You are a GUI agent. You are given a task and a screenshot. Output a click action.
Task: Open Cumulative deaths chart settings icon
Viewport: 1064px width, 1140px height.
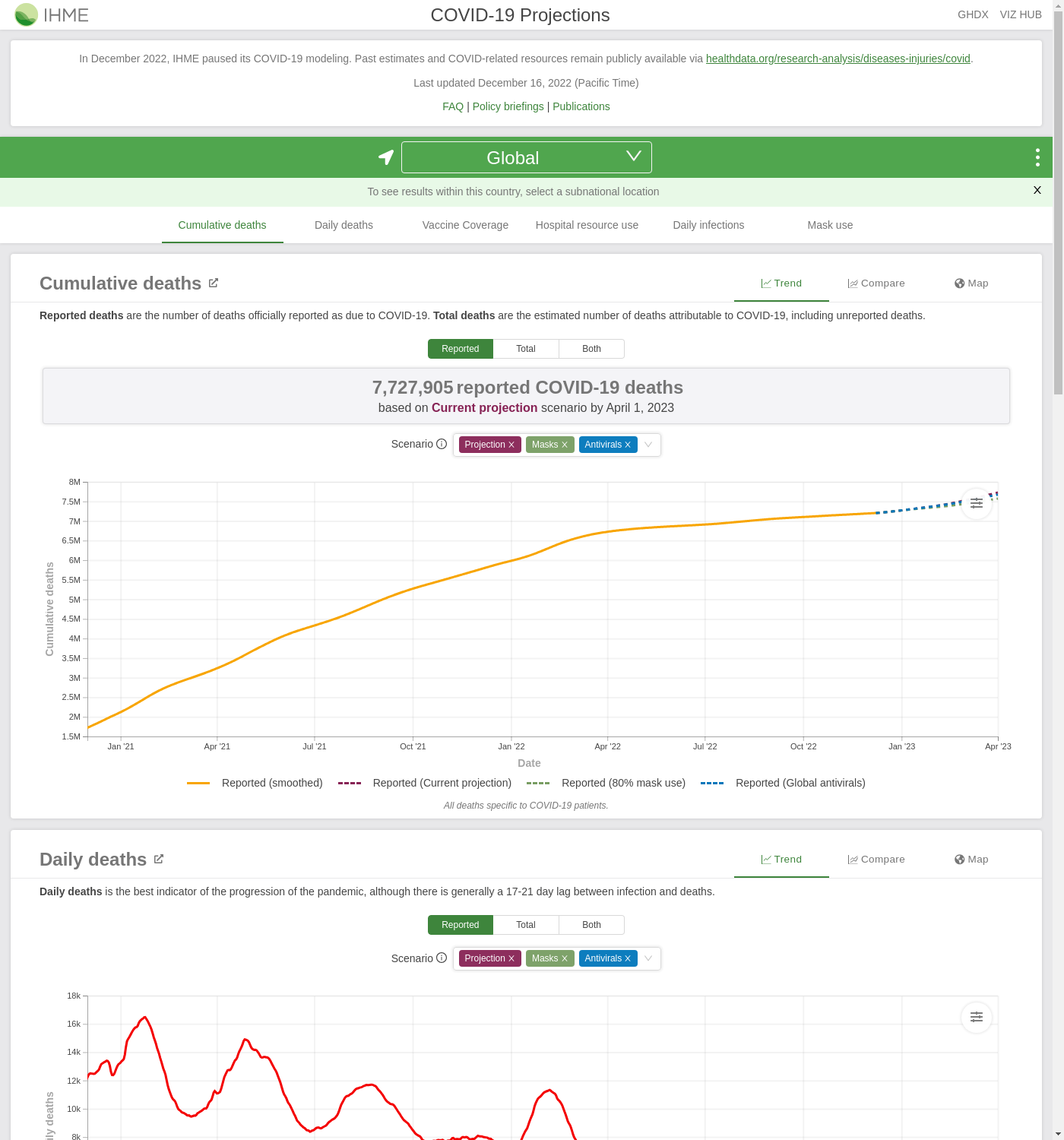(x=976, y=503)
